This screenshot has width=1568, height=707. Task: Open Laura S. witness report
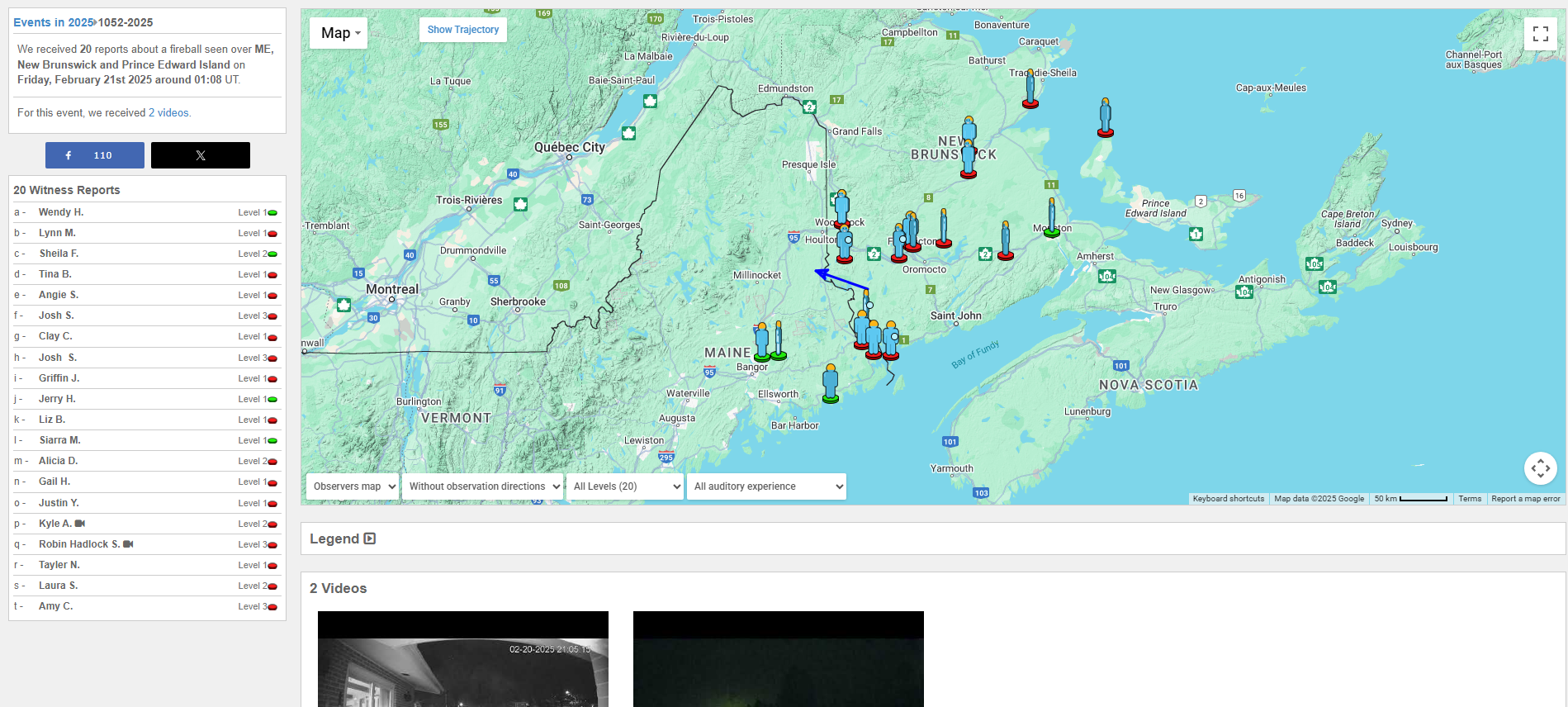(x=58, y=586)
